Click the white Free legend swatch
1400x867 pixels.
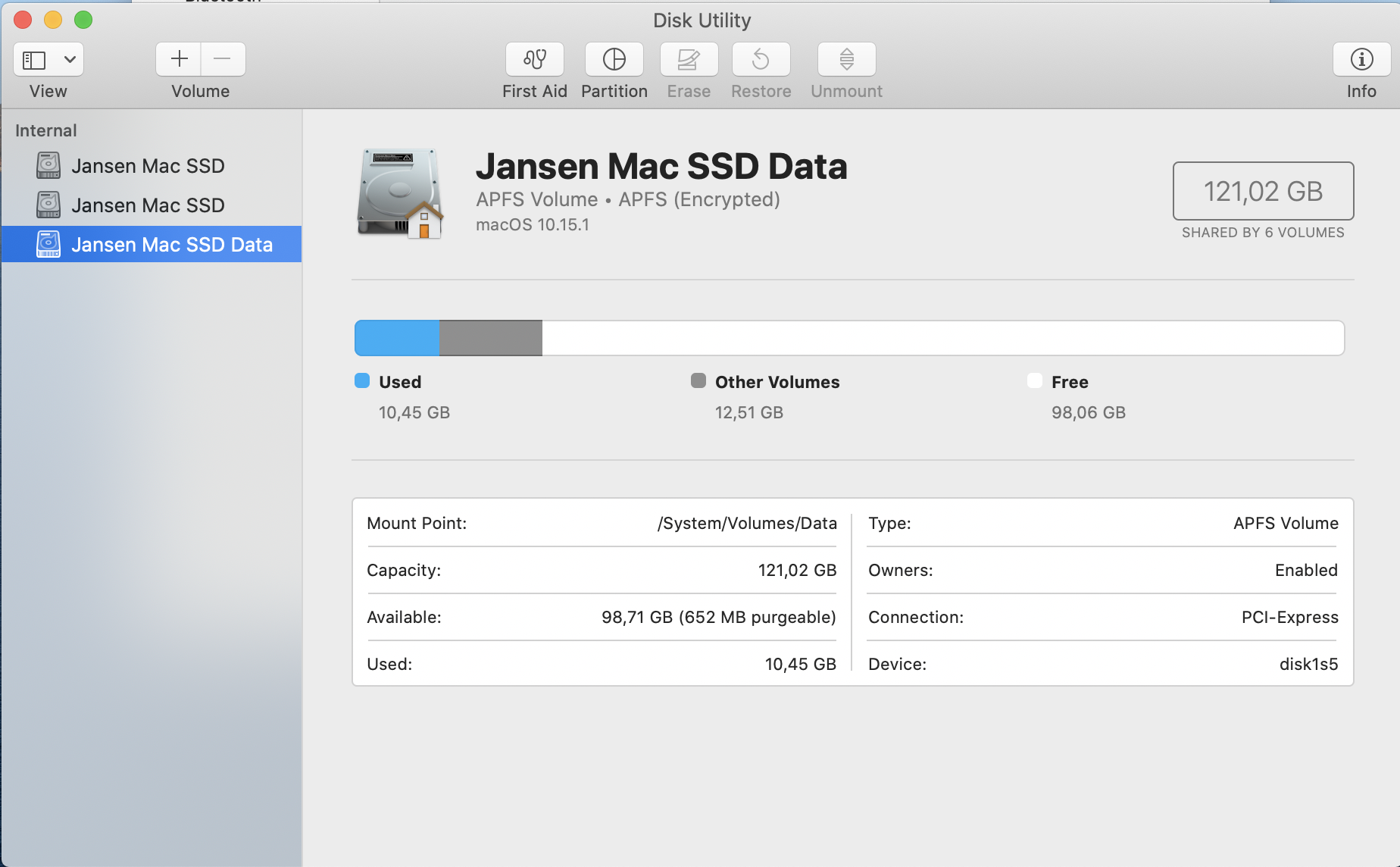1035,380
